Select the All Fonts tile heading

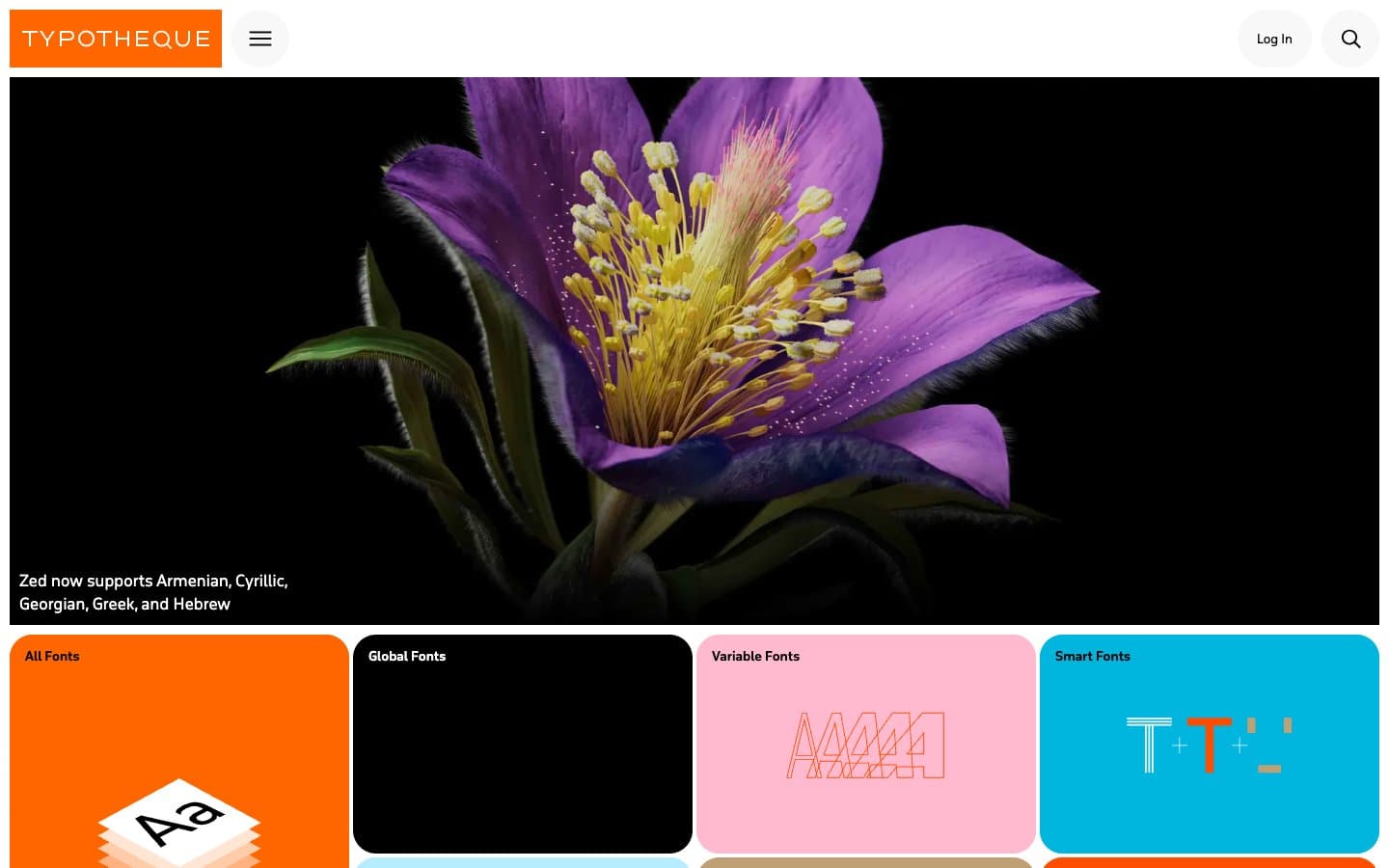[x=52, y=656]
